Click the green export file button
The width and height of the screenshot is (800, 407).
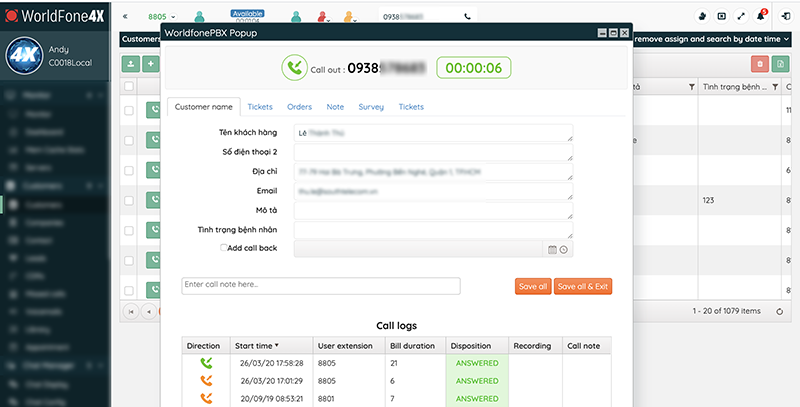click(x=780, y=64)
